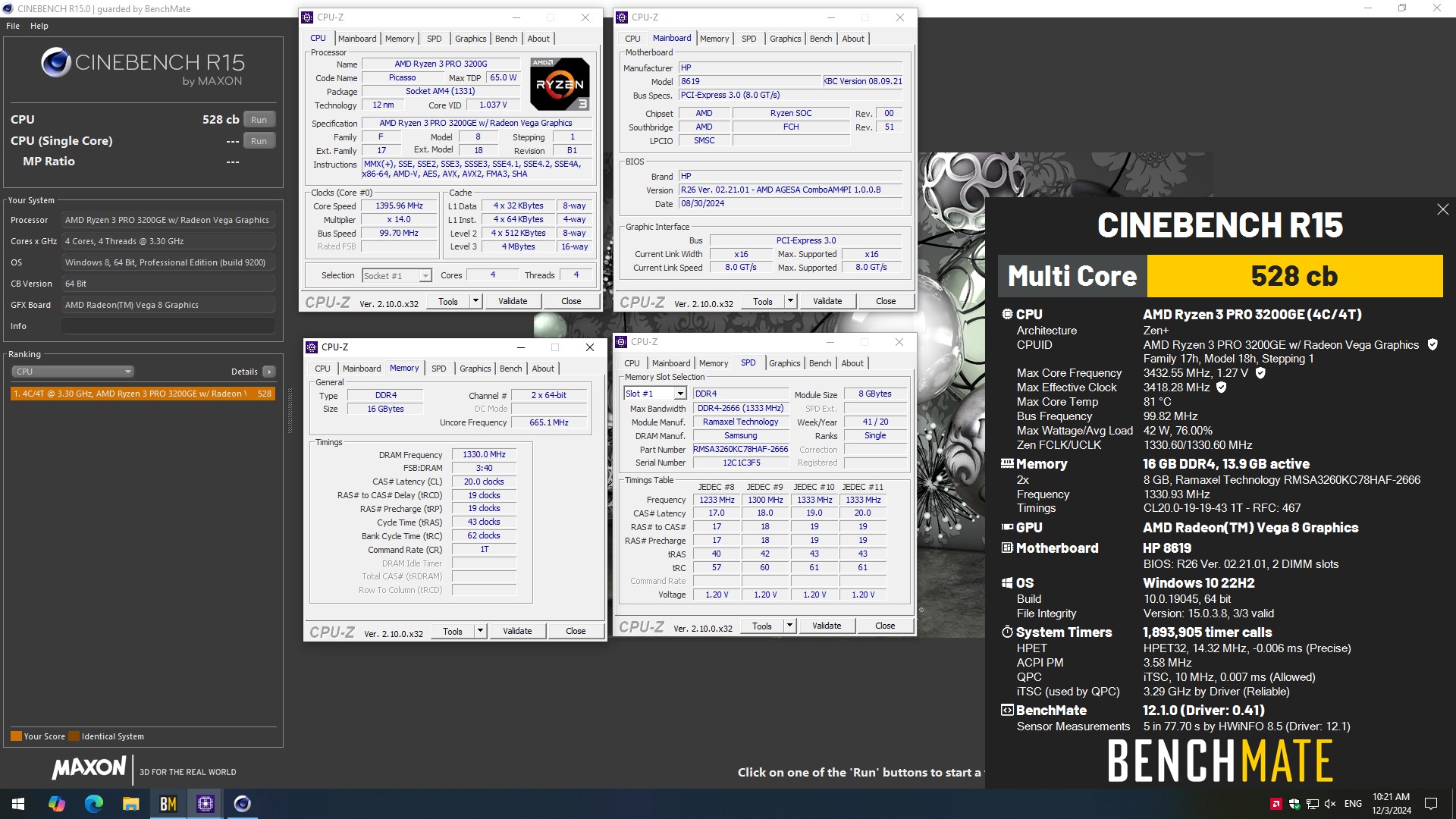Click the ENG language indicator in taskbar
The height and width of the screenshot is (819, 1456).
point(1354,804)
